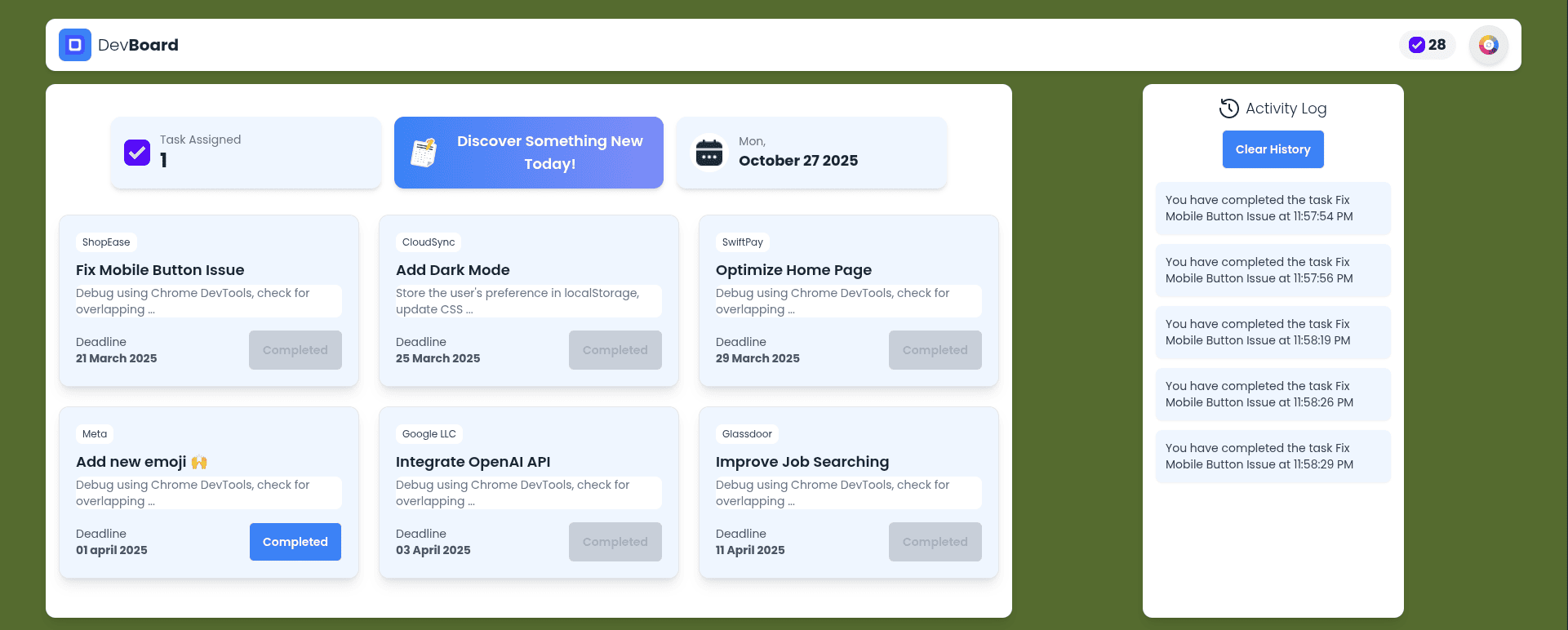
Task: Click Completed button on Add Dark Mode card
Action: point(615,350)
